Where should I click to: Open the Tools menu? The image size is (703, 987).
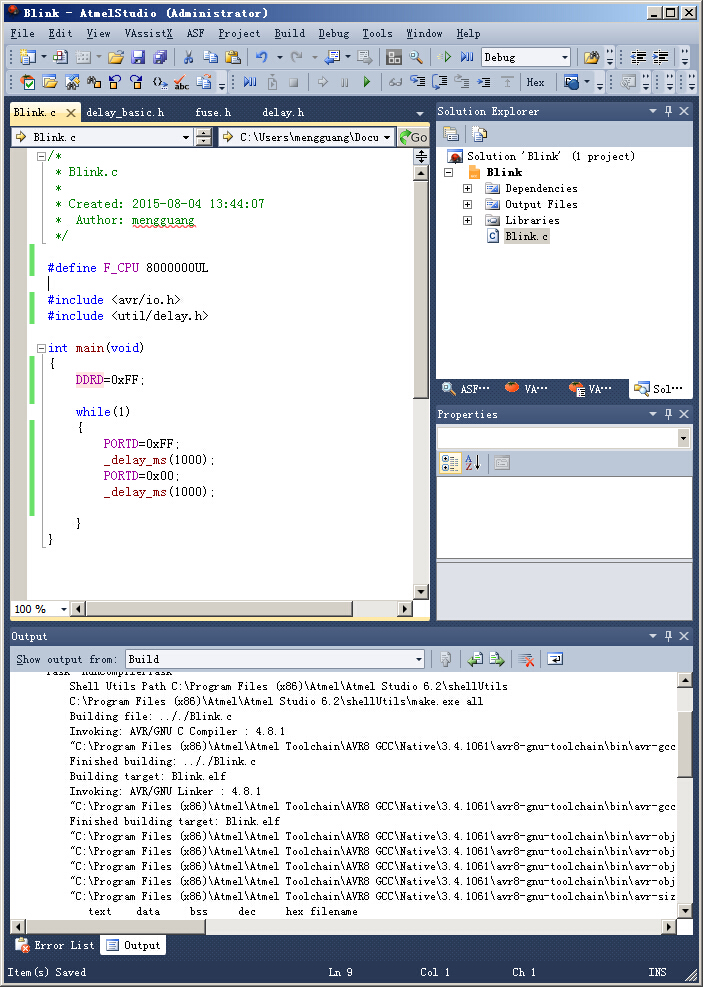point(377,33)
